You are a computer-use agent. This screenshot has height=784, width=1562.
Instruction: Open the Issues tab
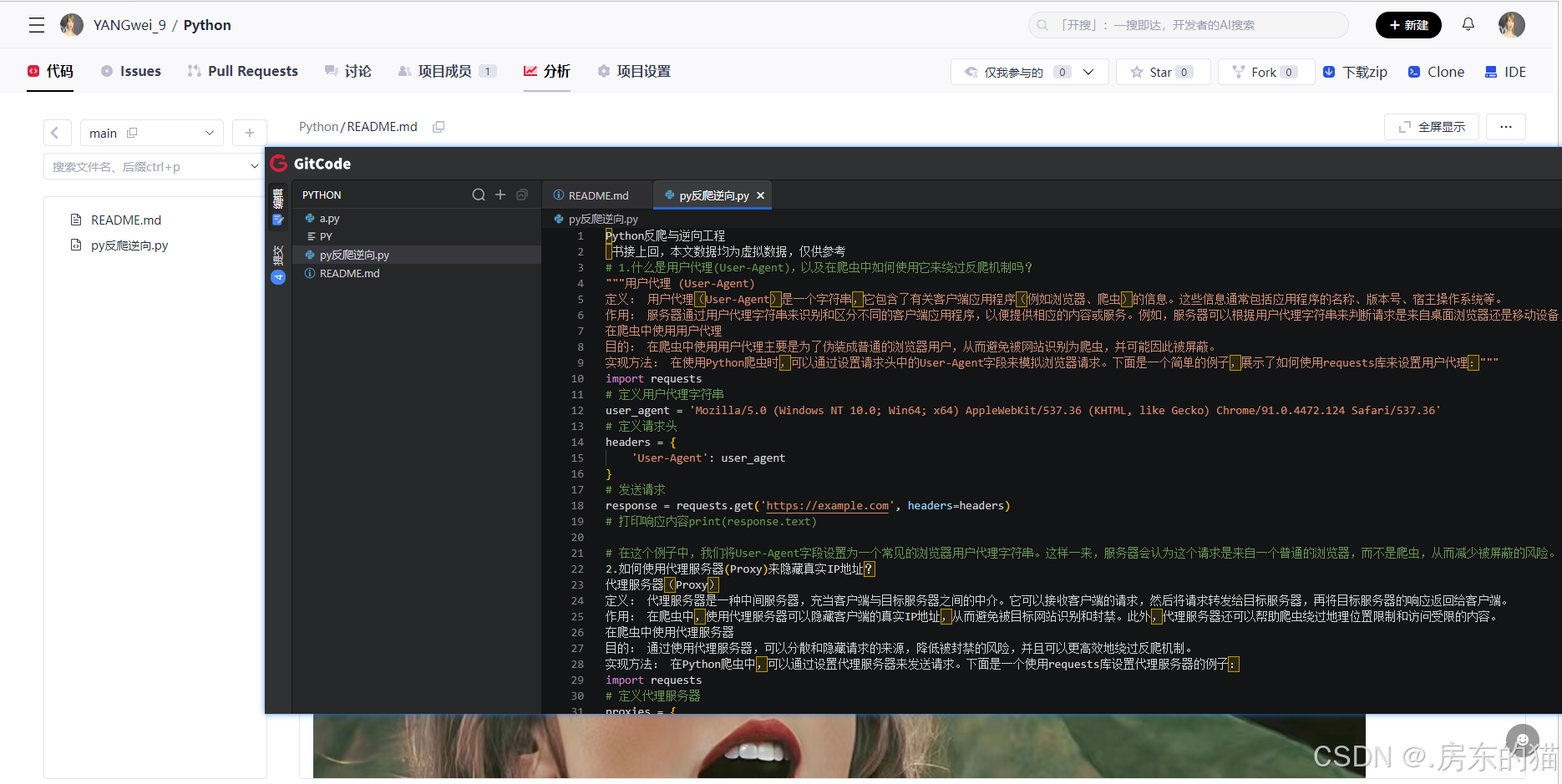coord(130,72)
